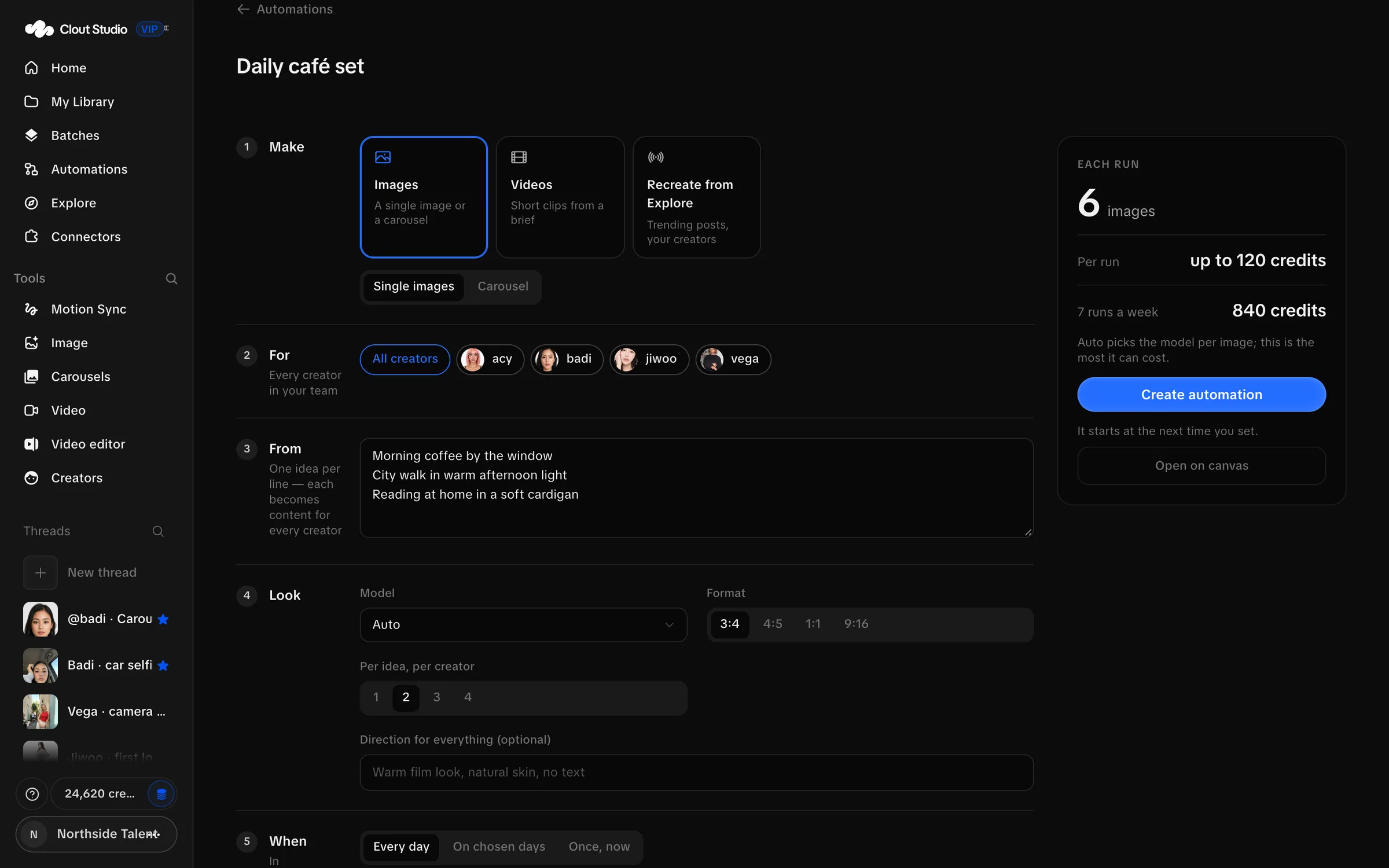The width and height of the screenshot is (1389, 868).
Task: Click the ideas text area
Action: (x=696, y=488)
